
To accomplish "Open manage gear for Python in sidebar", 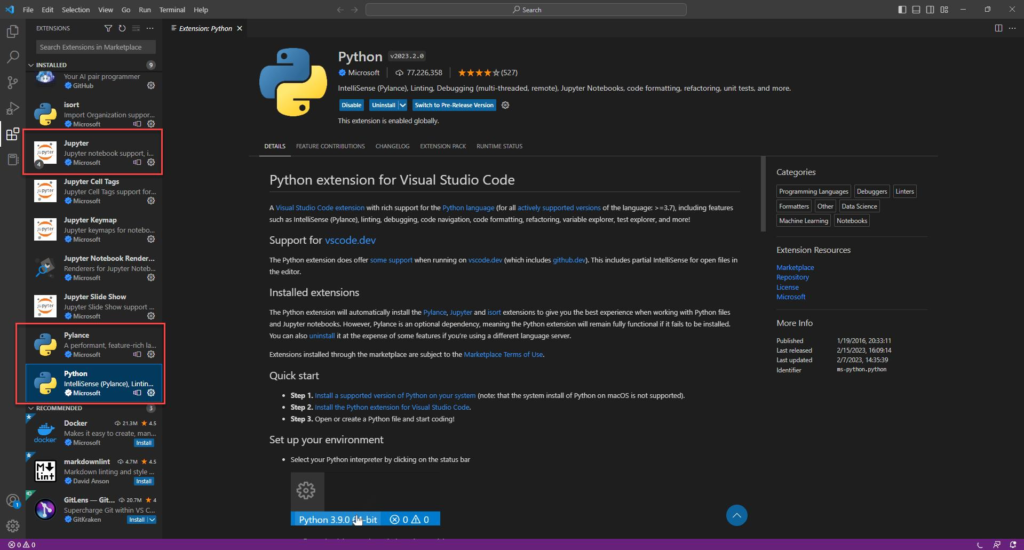I will point(151,393).
